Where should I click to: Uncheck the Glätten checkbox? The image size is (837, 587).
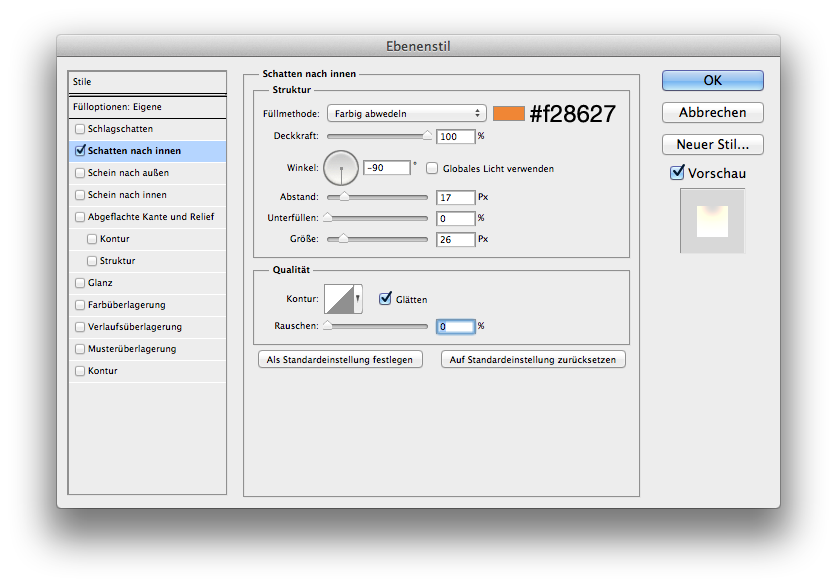pyautogui.click(x=385, y=299)
